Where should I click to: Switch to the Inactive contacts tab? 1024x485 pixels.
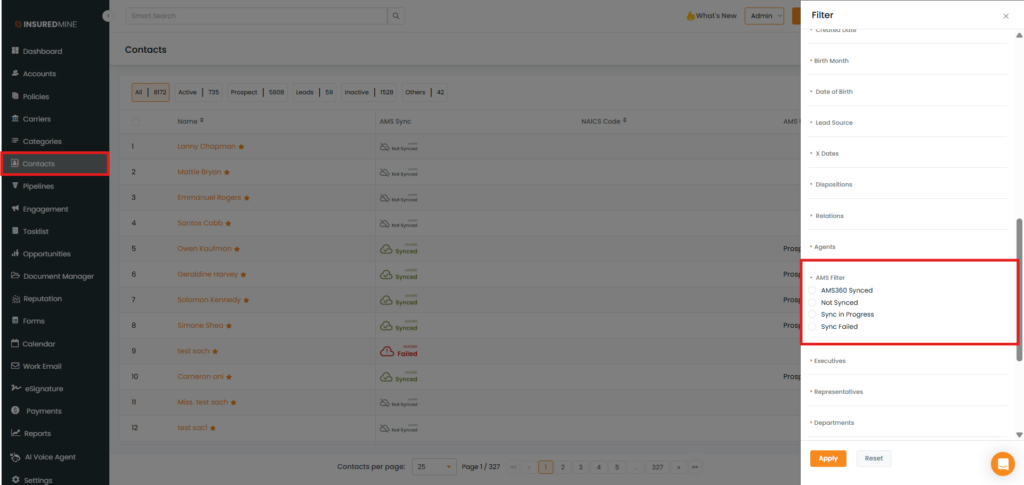point(356,92)
